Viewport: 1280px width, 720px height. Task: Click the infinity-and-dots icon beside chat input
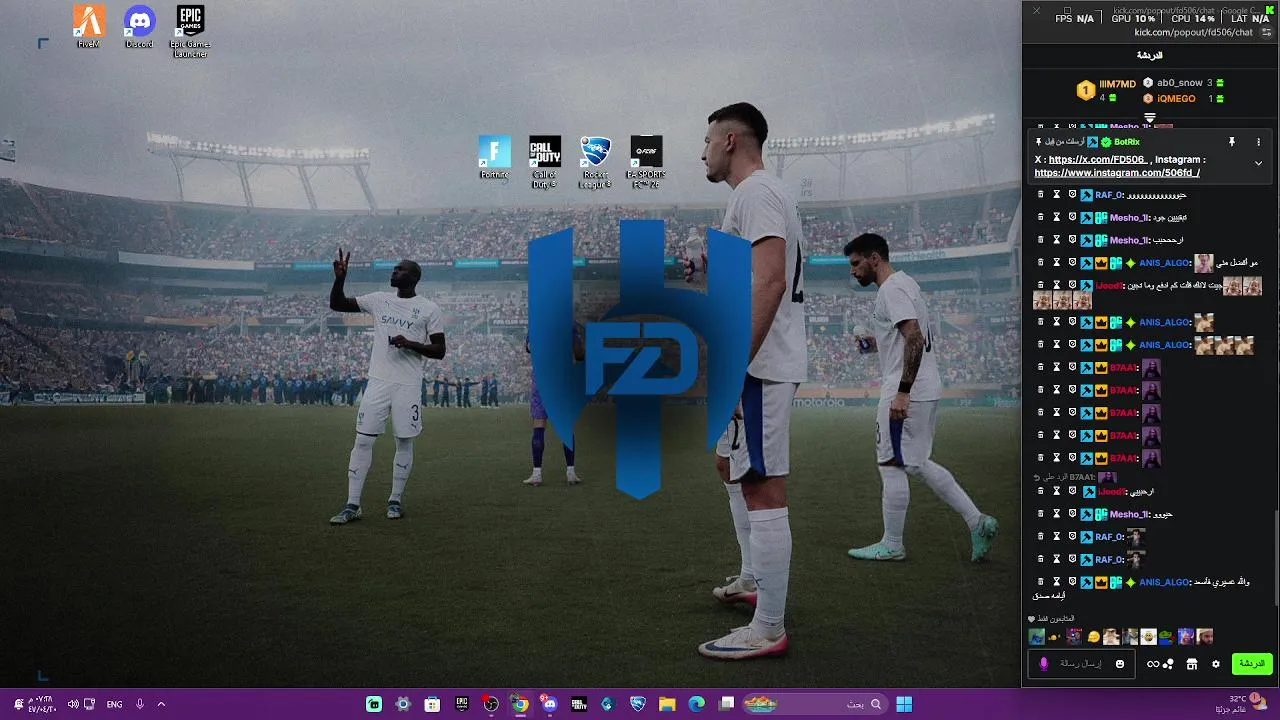point(1160,664)
